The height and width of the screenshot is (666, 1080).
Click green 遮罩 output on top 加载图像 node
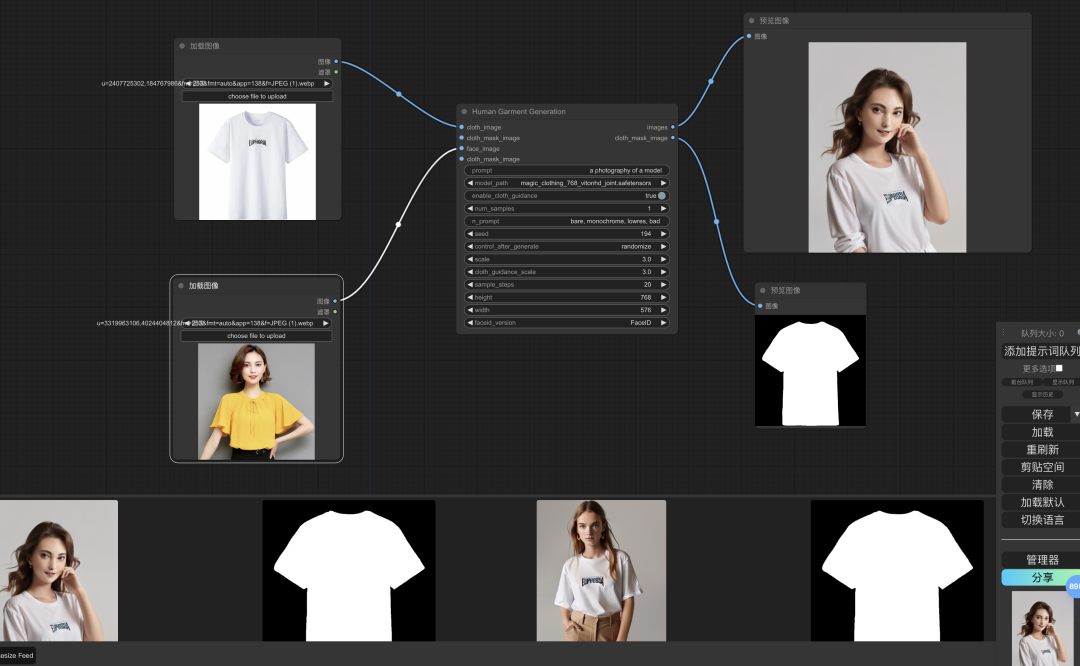(x=336, y=72)
